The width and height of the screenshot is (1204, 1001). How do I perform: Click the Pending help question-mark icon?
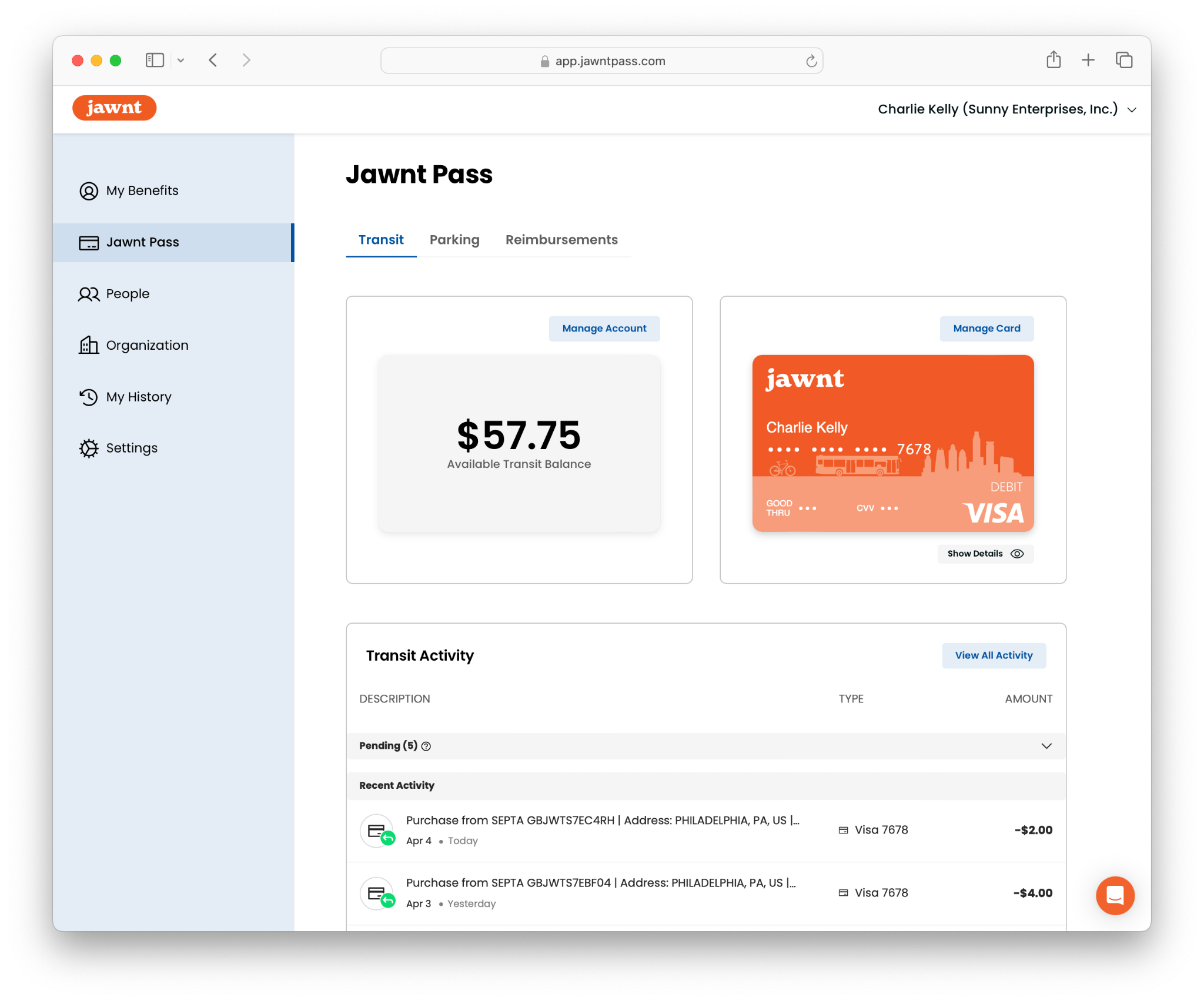[427, 746]
